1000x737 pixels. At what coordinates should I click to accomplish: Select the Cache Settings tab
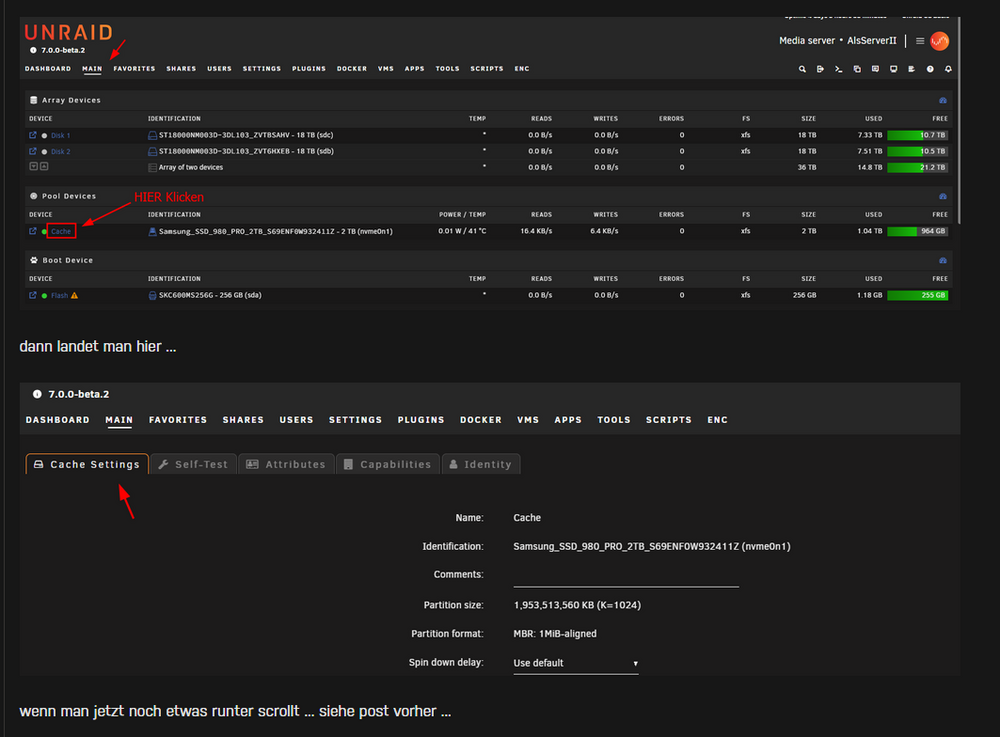click(87, 464)
